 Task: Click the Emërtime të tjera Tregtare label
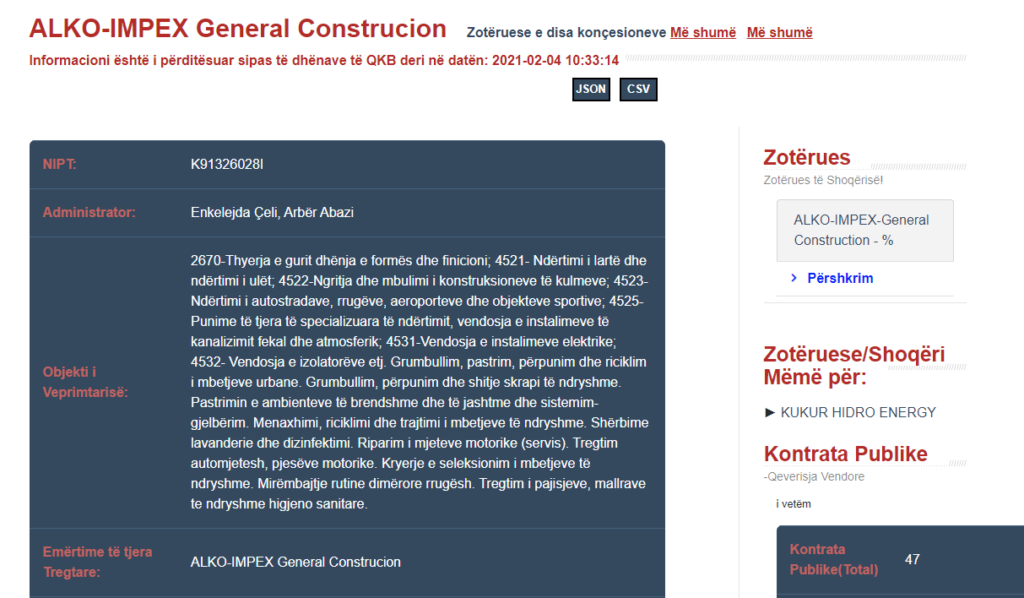[x=97, y=562]
